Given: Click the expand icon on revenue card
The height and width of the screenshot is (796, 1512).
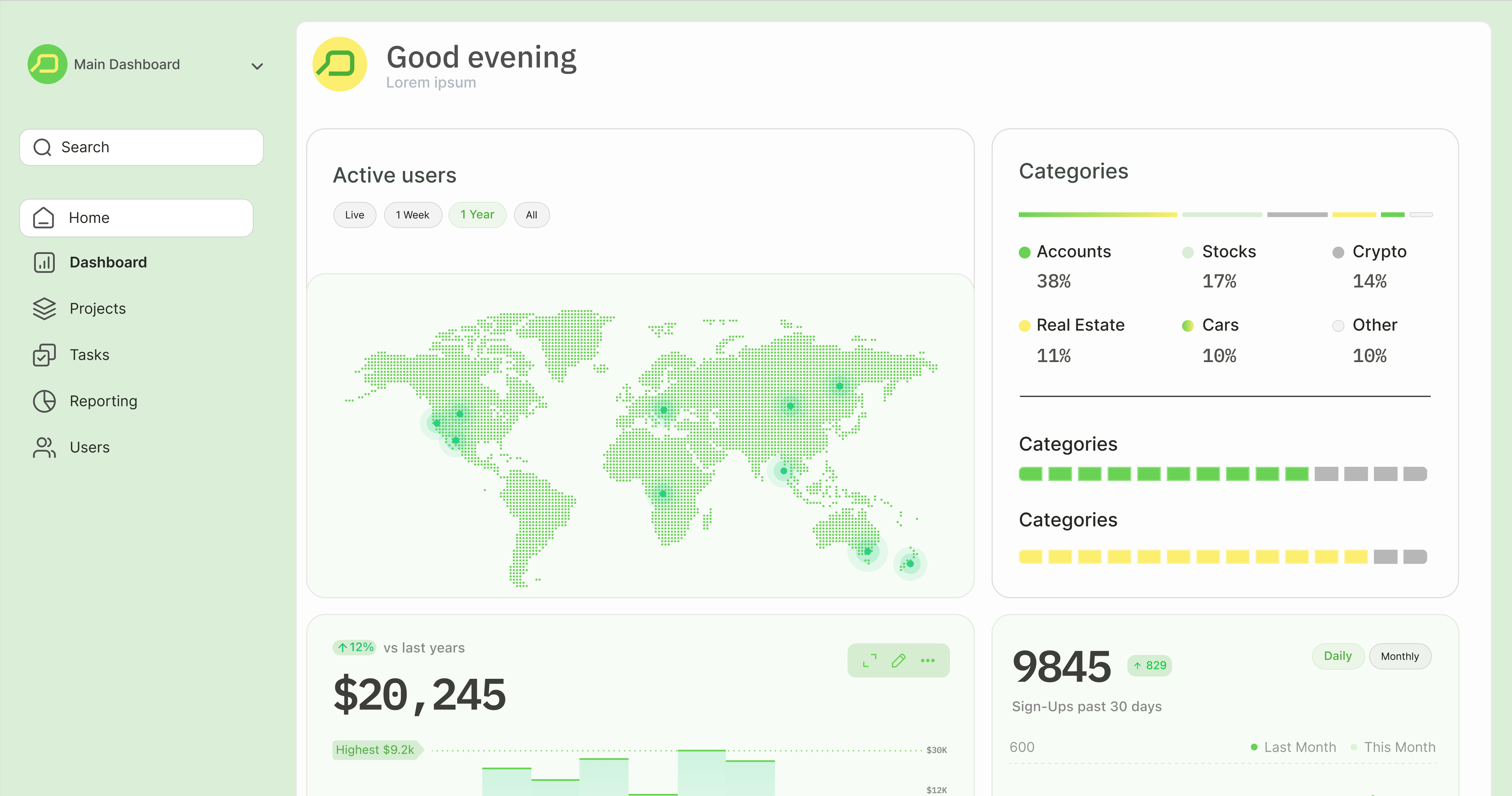Looking at the screenshot, I should pyautogui.click(x=869, y=660).
